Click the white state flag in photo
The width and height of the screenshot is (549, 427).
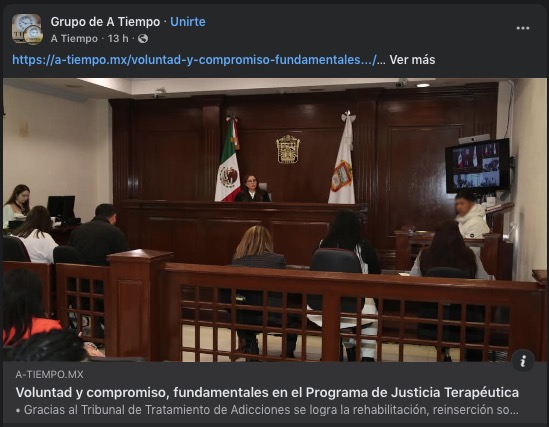[342, 158]
